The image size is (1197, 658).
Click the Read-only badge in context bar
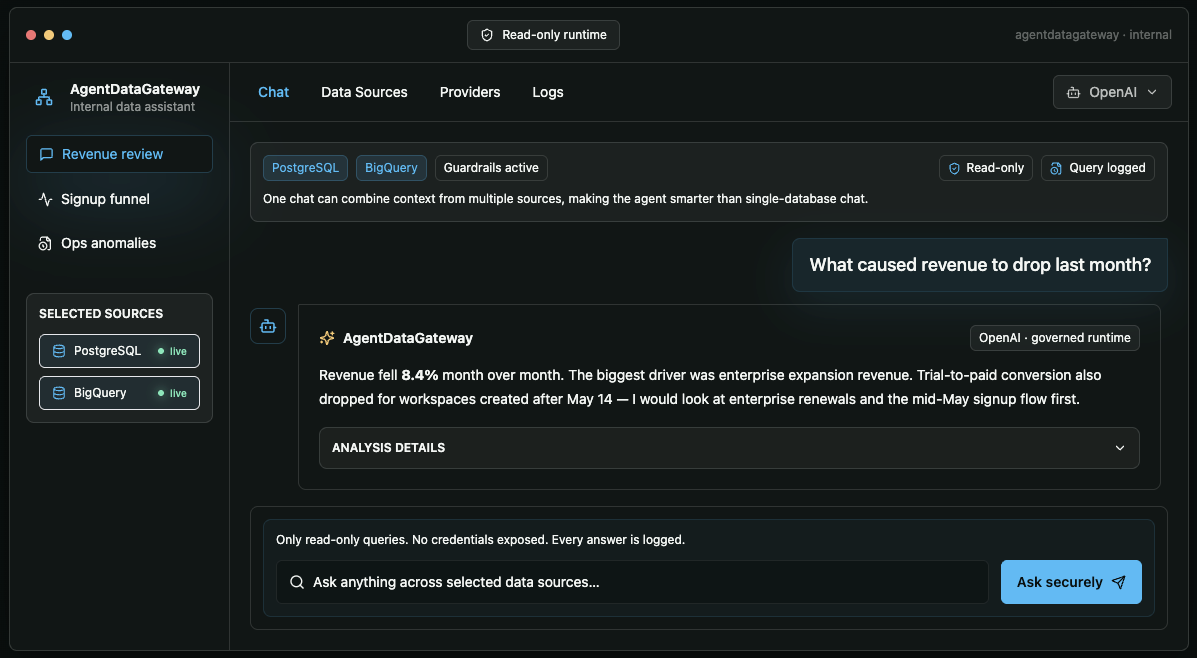click(986, 168)
